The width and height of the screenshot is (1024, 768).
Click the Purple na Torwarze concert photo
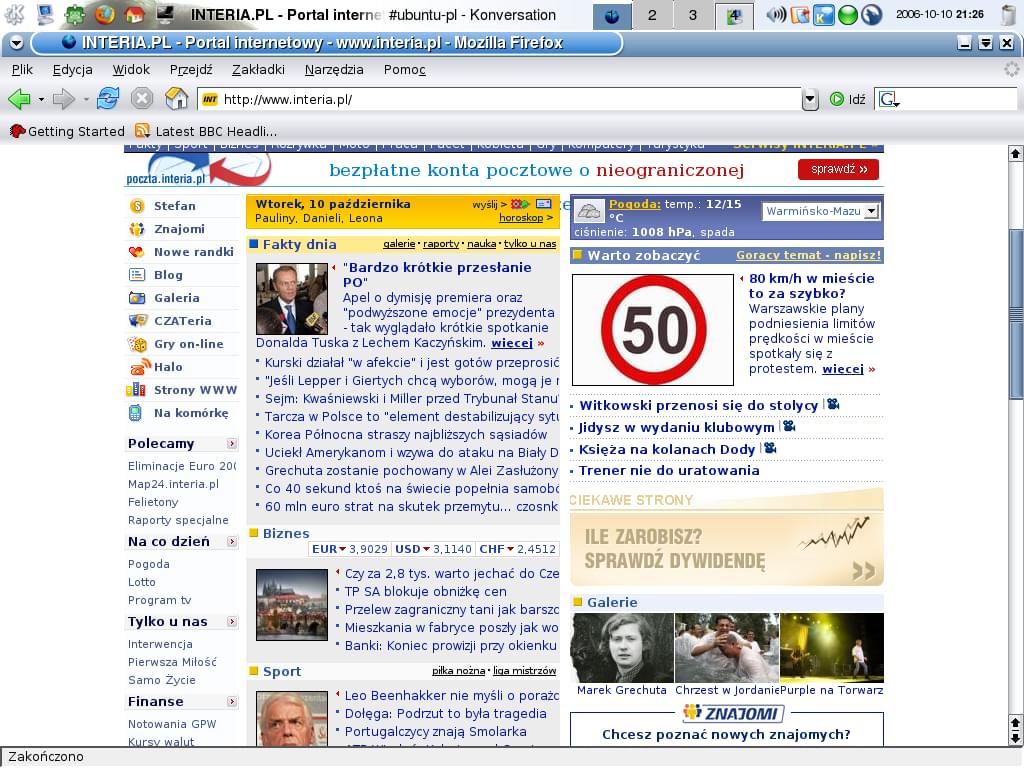[x=832, y=648]
